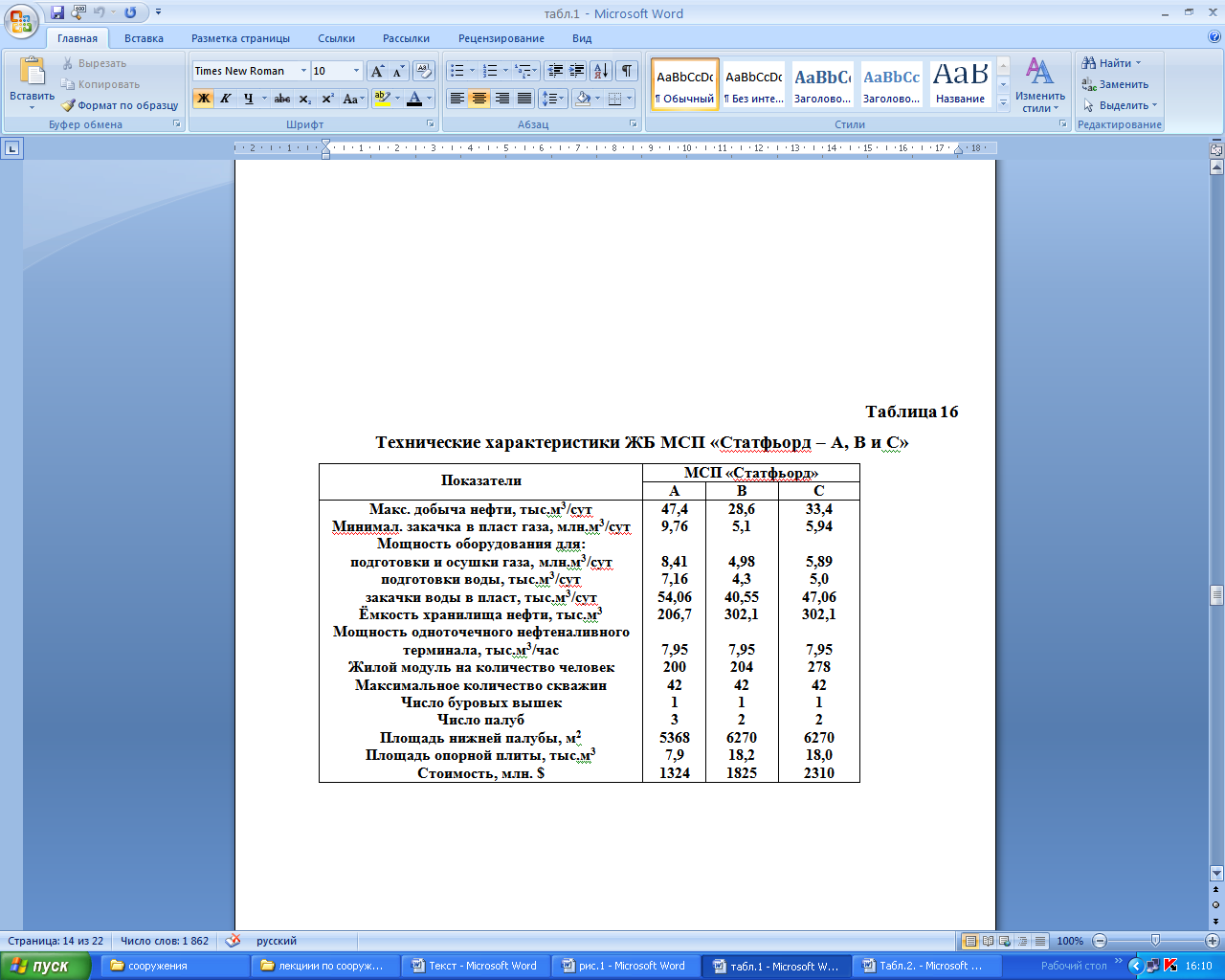Apply superscript formatting
This screenshot has width=1225, height=980.
(327, 99)
